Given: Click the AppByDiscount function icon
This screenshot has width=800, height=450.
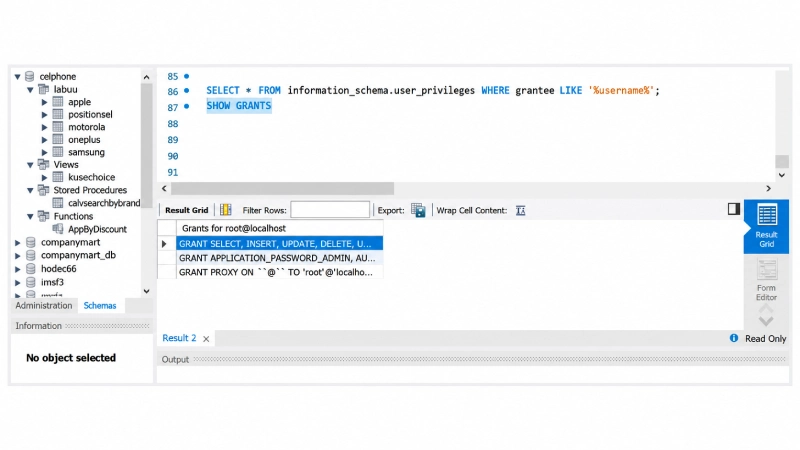Looking at the screenshot, I should (58, 229).
